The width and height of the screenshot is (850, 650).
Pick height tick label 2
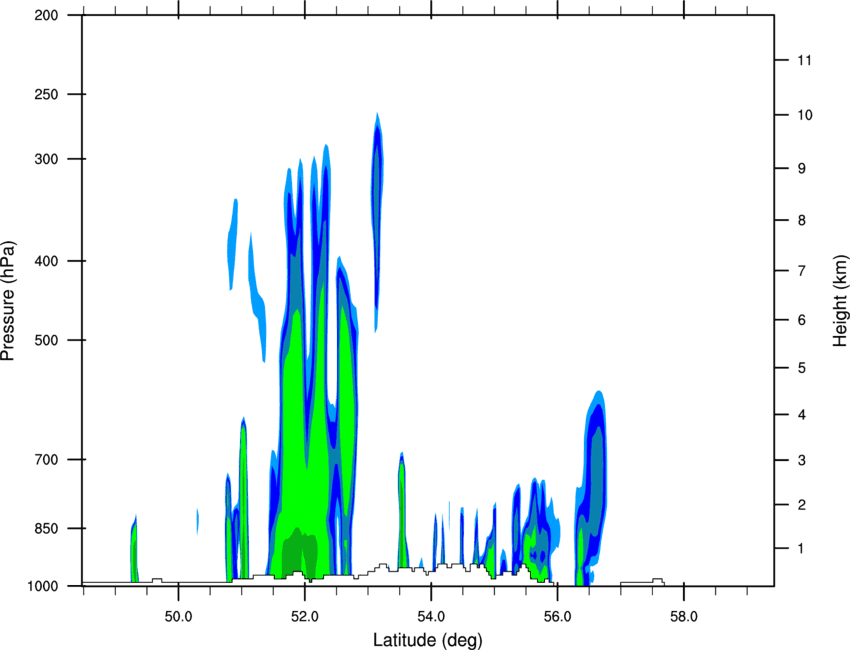pos(802,505)
